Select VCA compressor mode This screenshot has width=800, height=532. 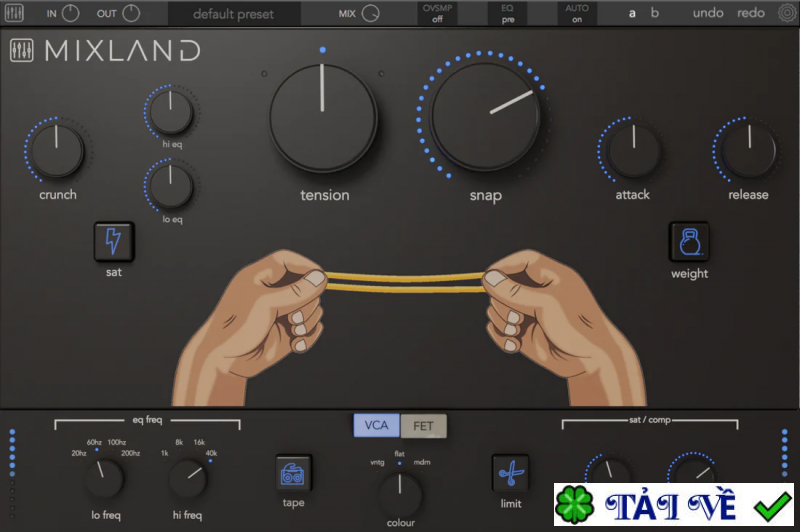(377, 425)
